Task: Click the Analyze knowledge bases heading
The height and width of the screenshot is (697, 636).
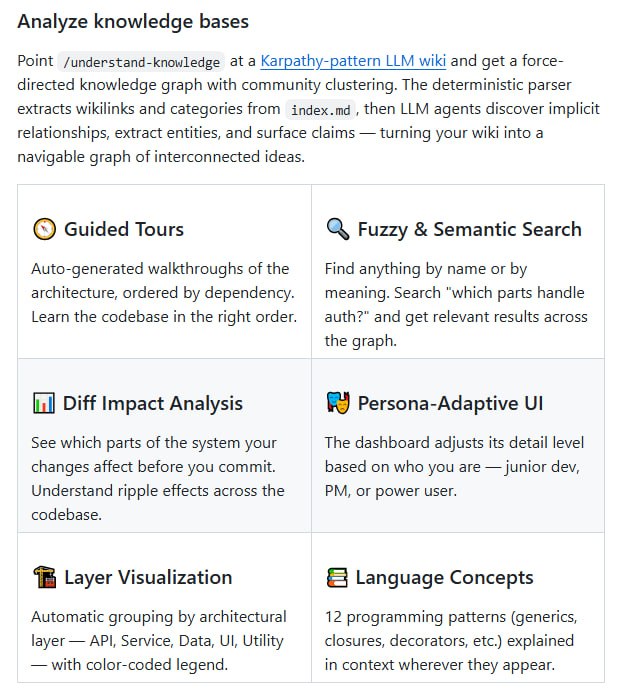Action: click(133, 21)
